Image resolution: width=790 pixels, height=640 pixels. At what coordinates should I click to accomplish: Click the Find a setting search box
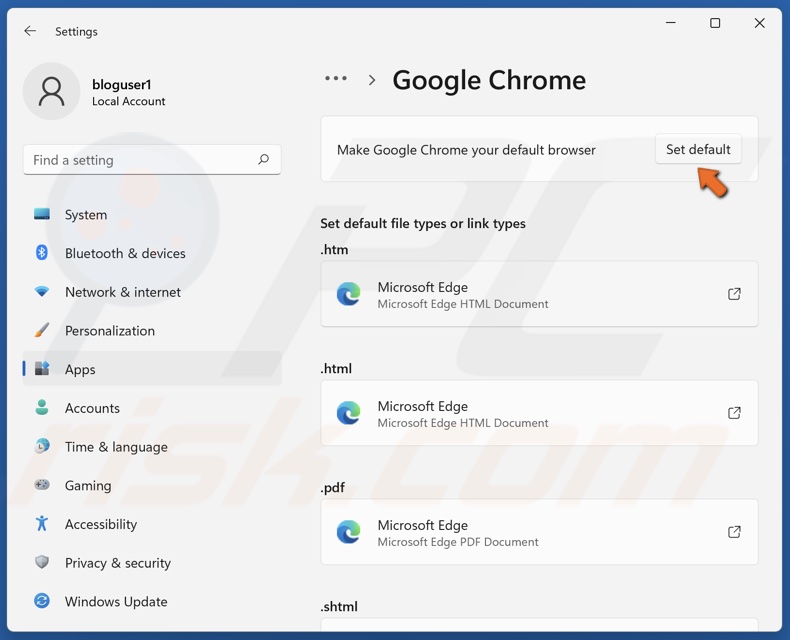(140, 160)
